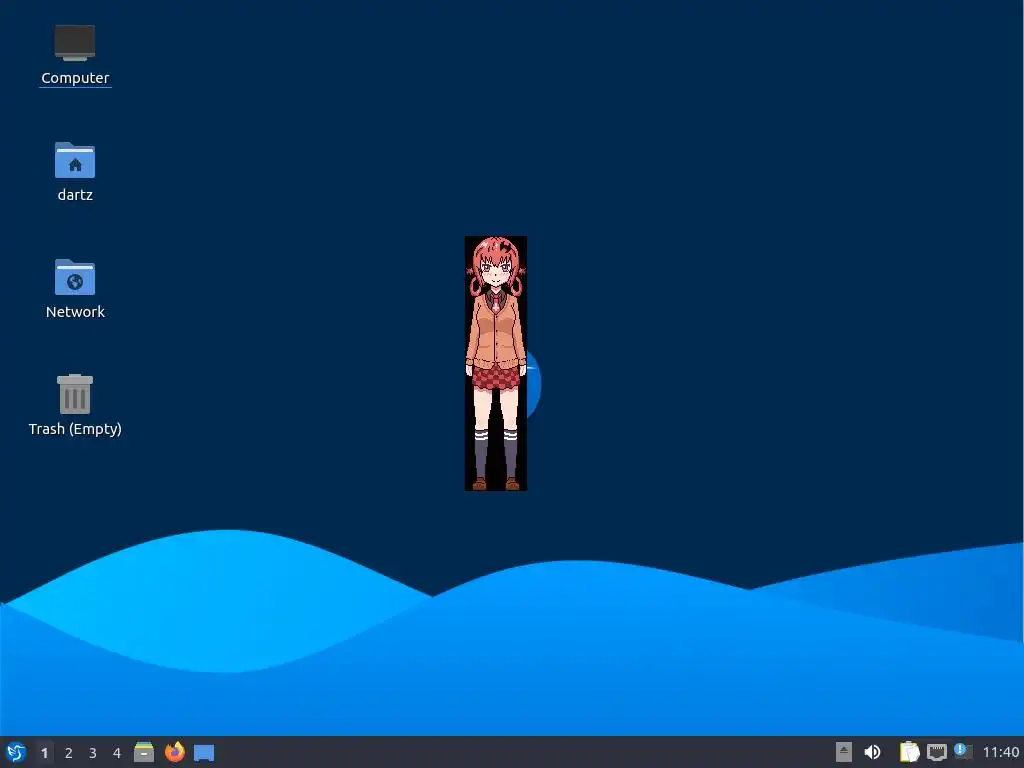1024x768 pixels.
Task: Switch to workspace 3
Action: pos(93,753)
